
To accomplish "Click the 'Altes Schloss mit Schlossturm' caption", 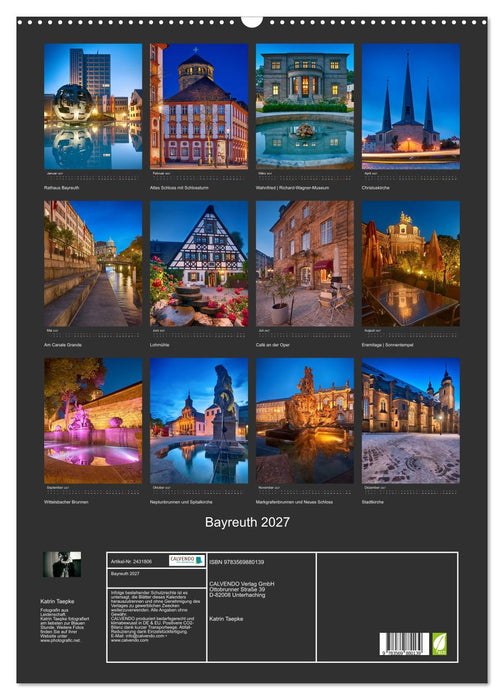I will coord(179,188).
